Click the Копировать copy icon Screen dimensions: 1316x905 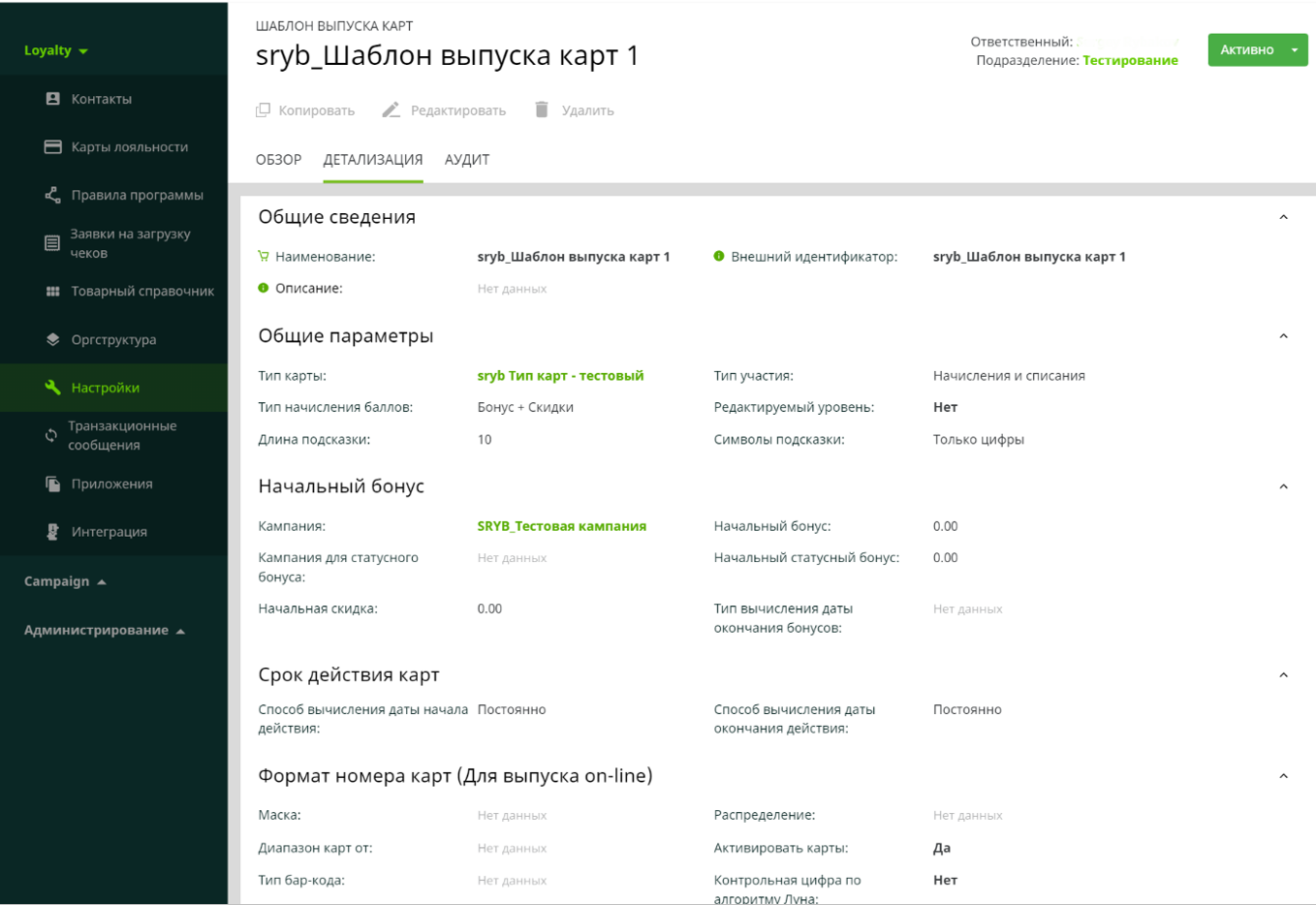tap(263, 110)
